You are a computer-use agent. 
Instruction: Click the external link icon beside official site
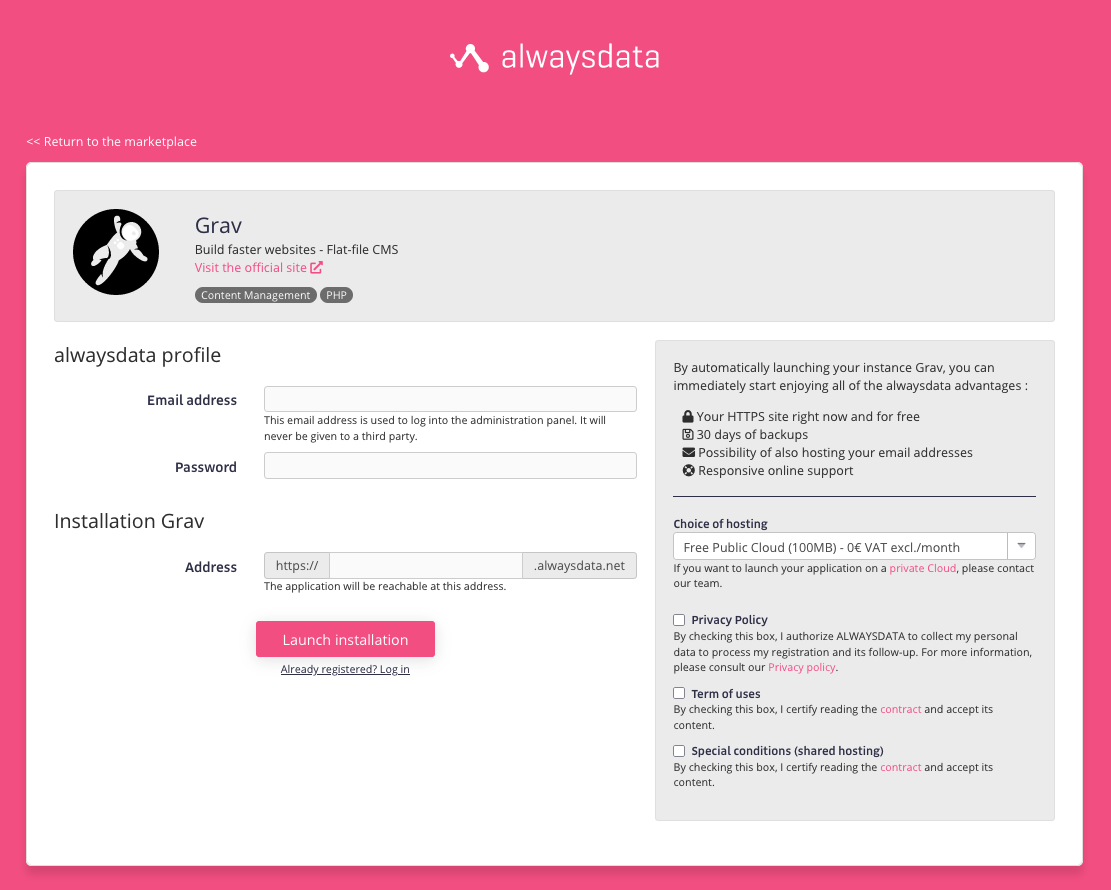point(316,268)
